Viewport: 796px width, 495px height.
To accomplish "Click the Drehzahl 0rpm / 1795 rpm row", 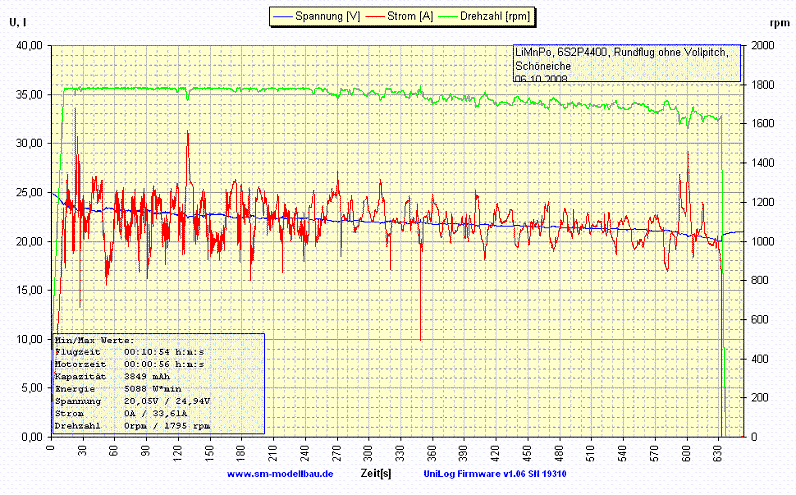I will tap(132, 426).
